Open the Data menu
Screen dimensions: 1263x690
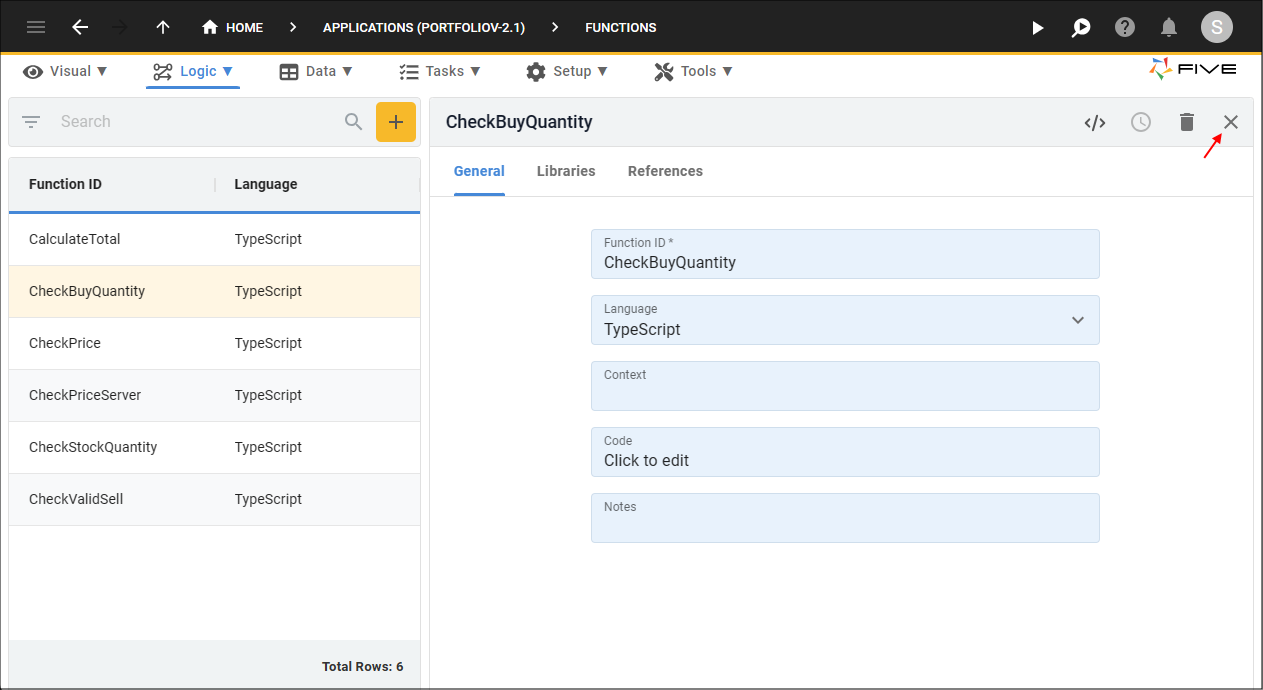[316, 71]
